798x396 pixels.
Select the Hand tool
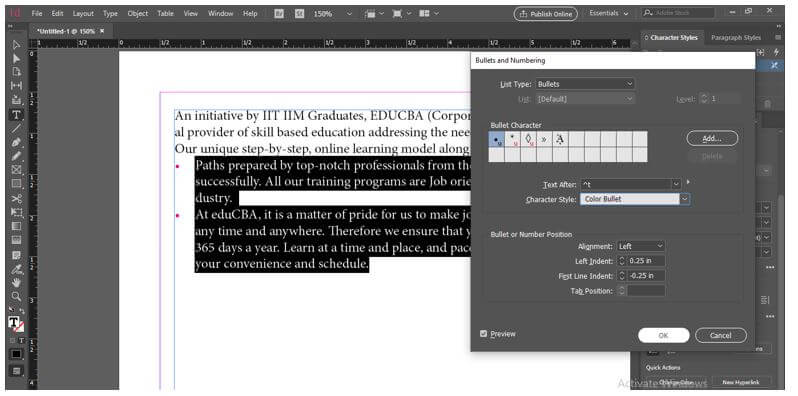(x=16, y=282)
